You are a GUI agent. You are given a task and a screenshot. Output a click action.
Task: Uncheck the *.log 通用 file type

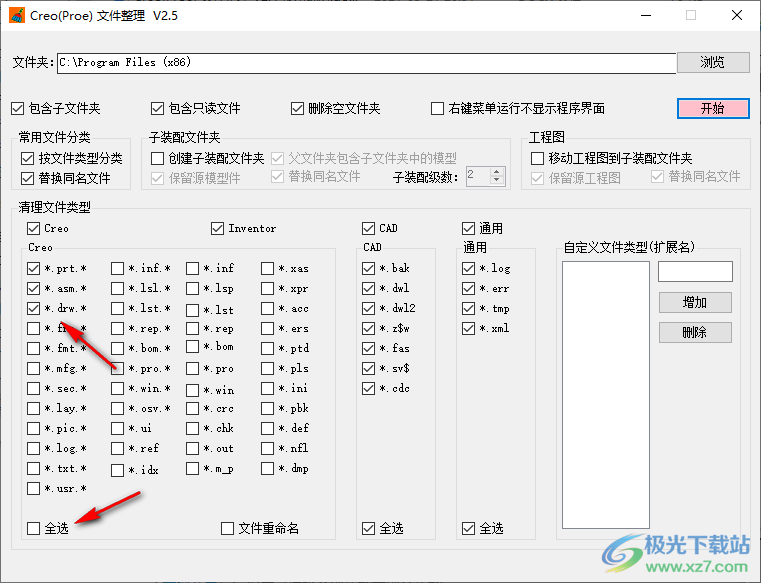click(468, 268)
